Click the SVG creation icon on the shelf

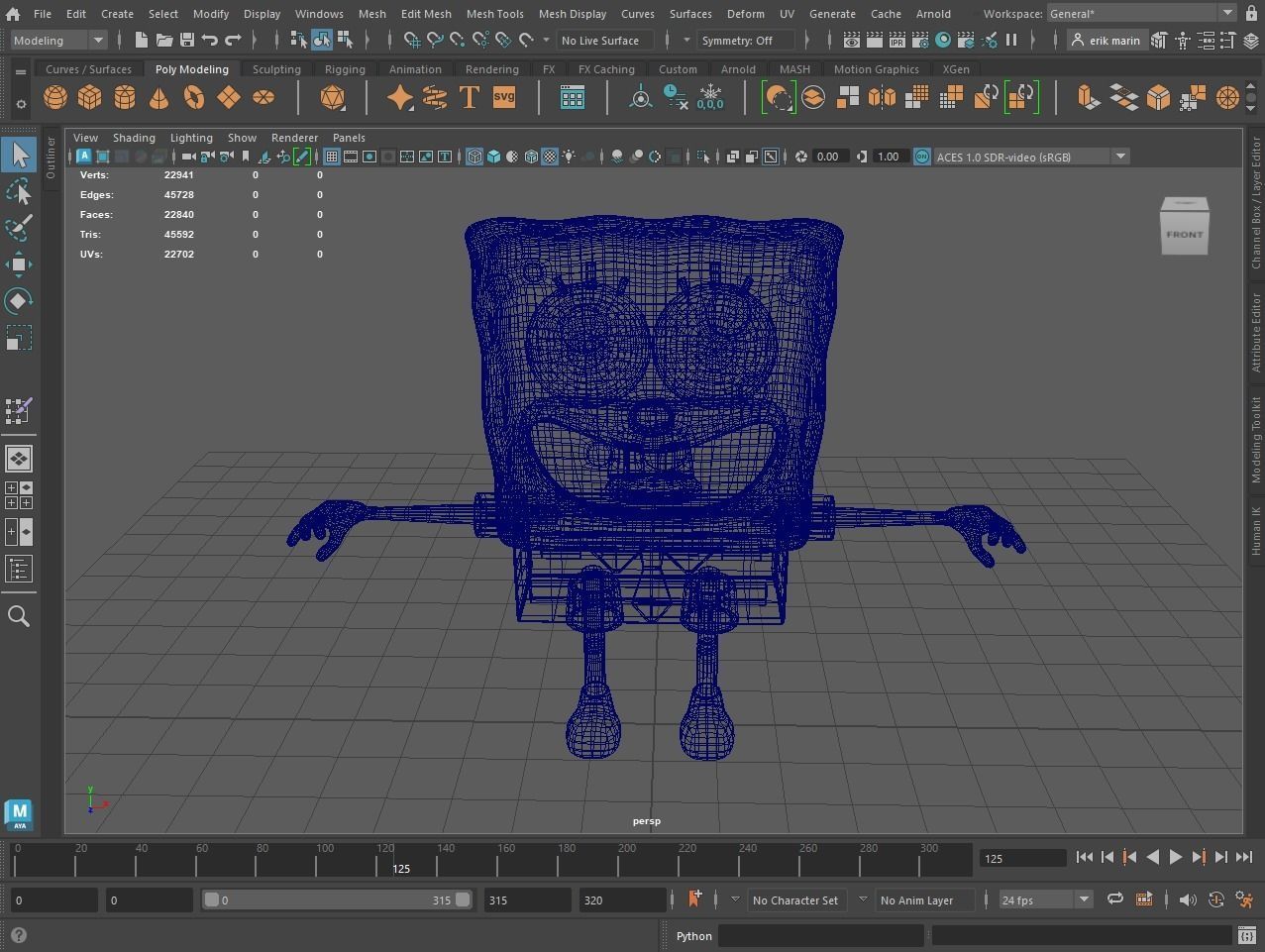point(503,96)
